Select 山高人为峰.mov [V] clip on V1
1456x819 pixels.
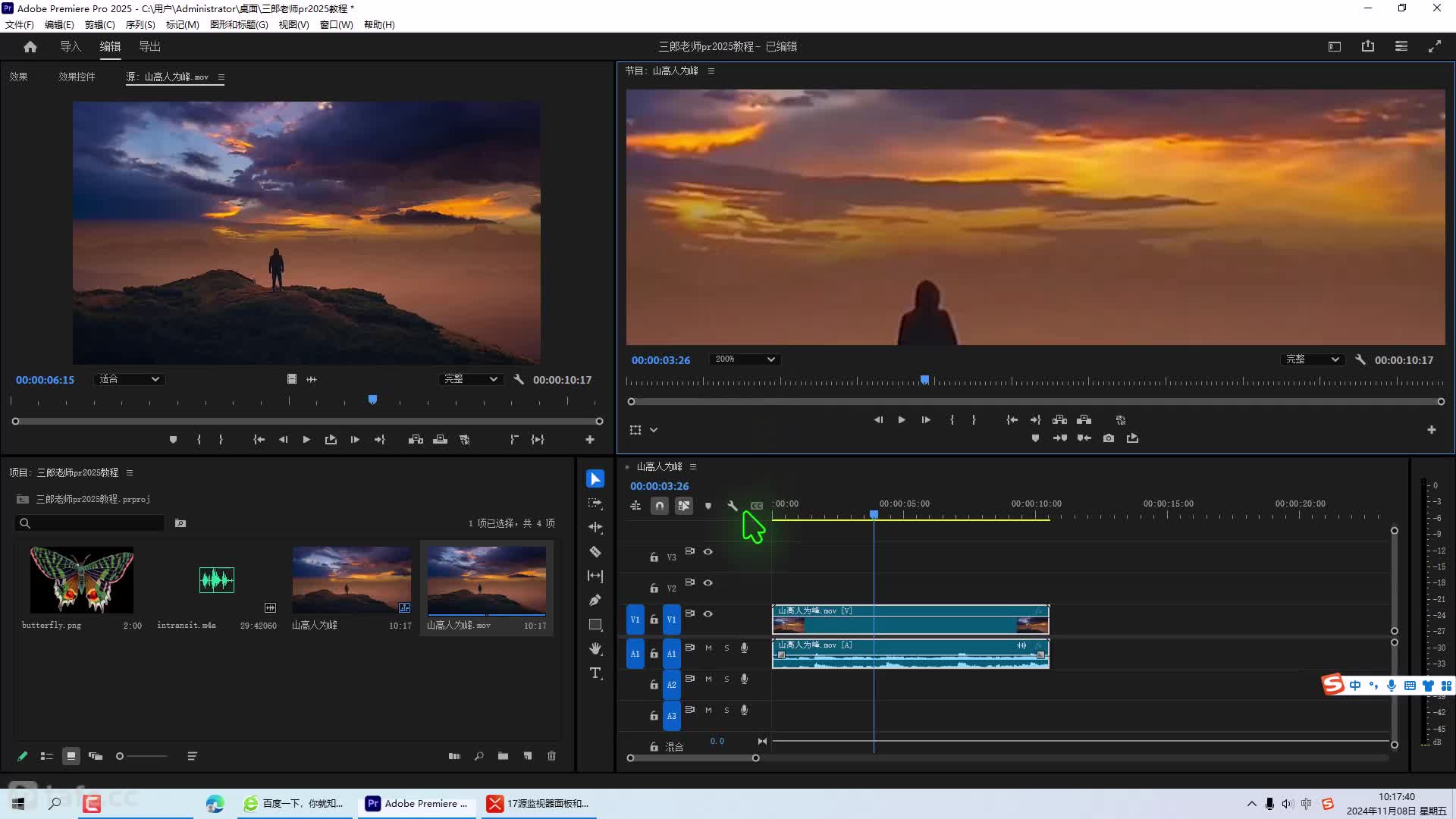click(x=911, y=620)
